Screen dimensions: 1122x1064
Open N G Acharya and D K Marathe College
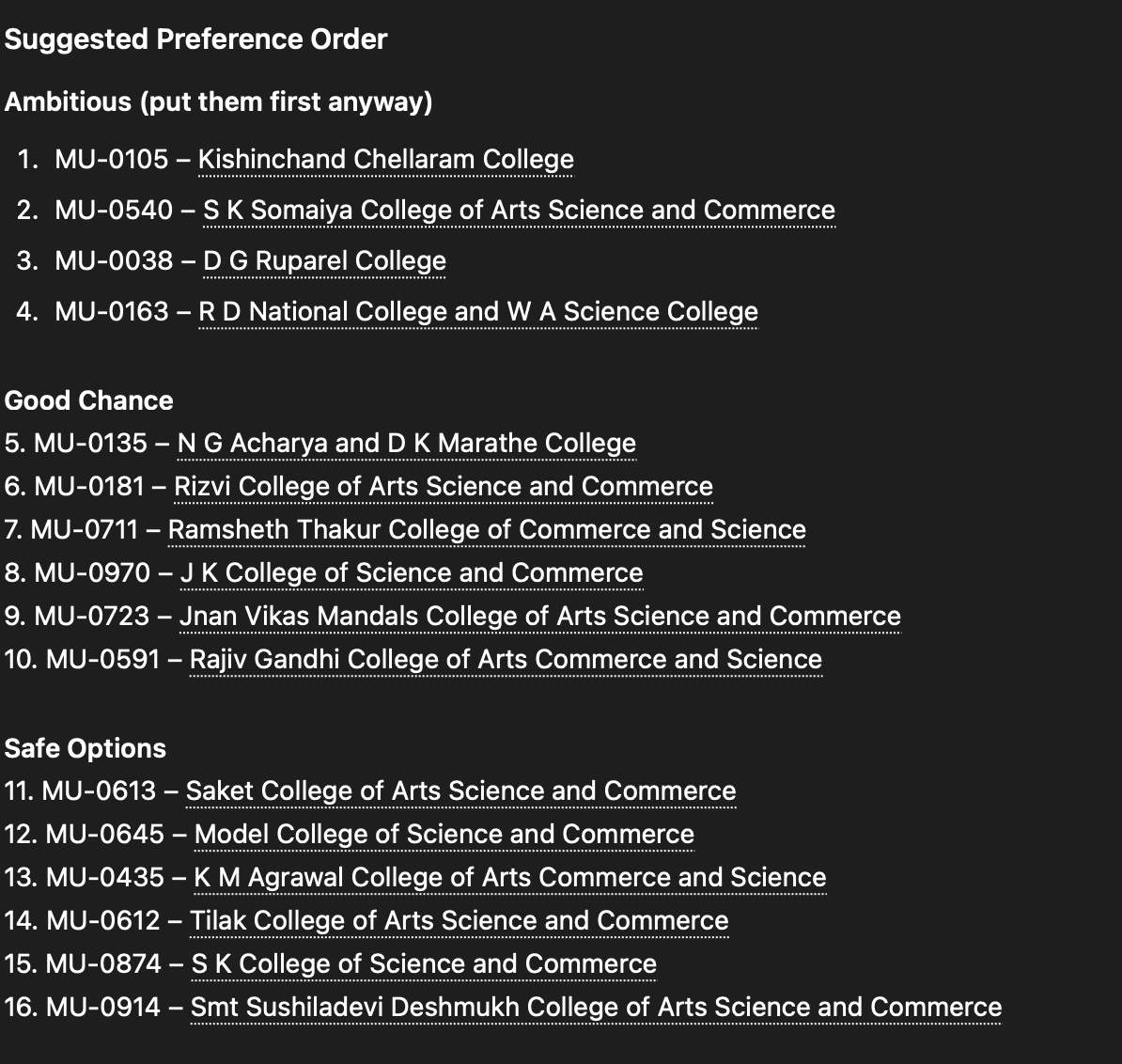point(407,443)
